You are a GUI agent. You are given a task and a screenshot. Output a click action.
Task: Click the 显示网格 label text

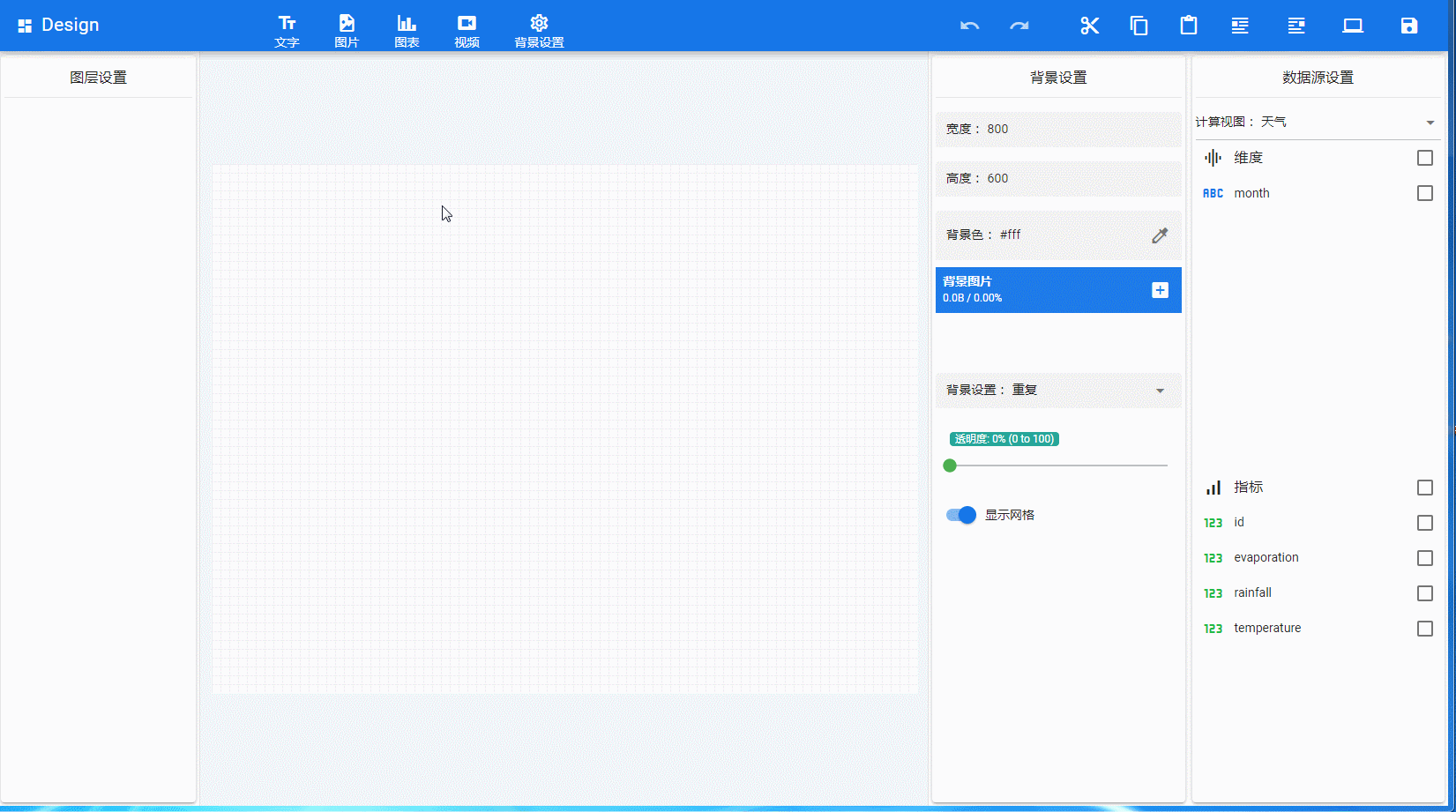[1010, 515]
